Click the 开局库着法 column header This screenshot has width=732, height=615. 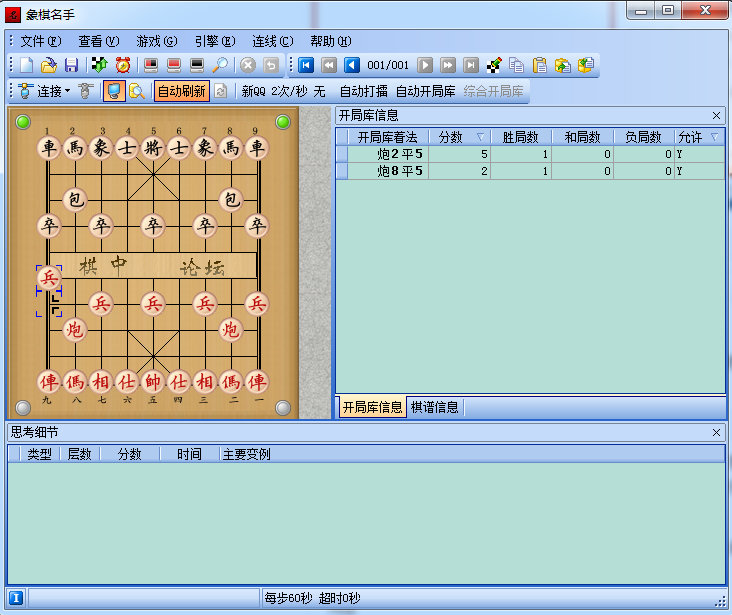tap(388, 137)
